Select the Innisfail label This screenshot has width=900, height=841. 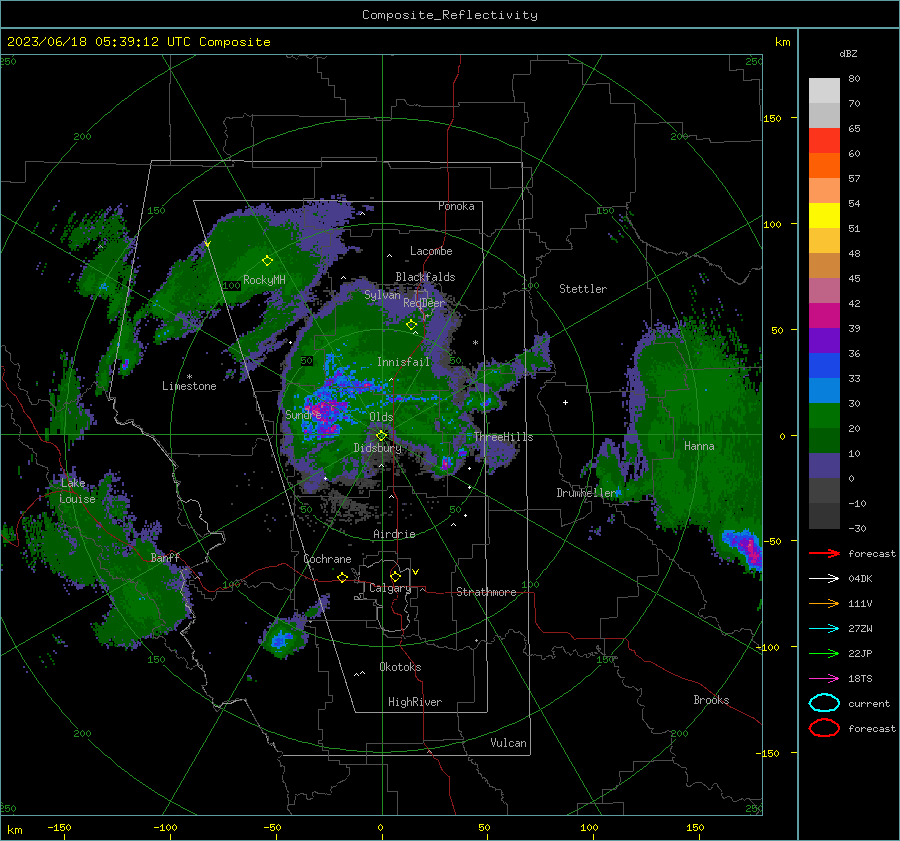pyautogui.click(x=403, y=362)
